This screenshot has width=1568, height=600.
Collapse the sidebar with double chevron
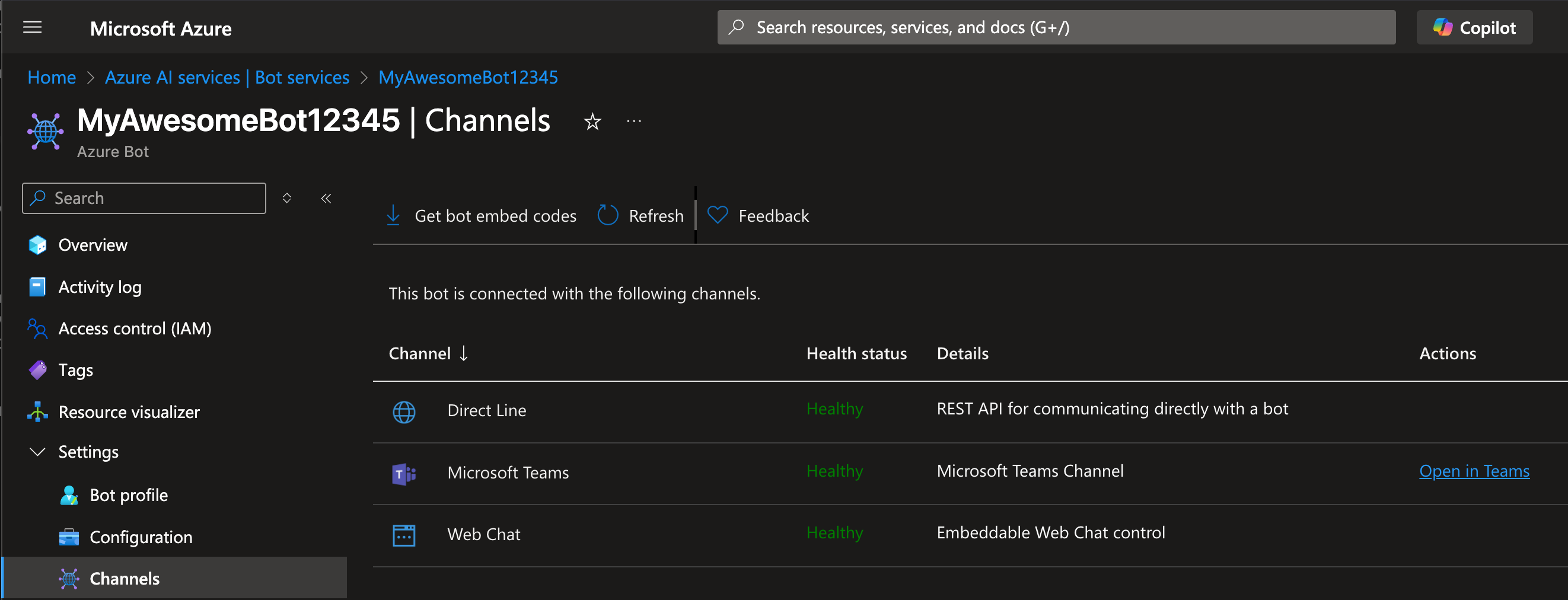[x=326, y=199]
